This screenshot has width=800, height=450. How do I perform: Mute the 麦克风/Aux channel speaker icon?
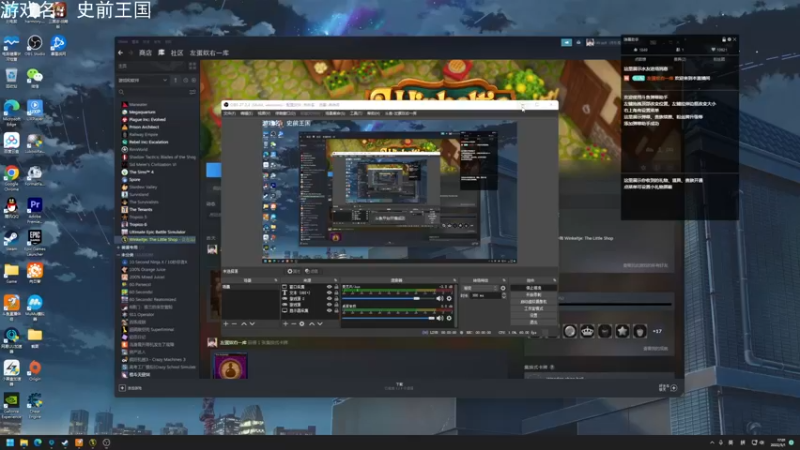point(440,298)
